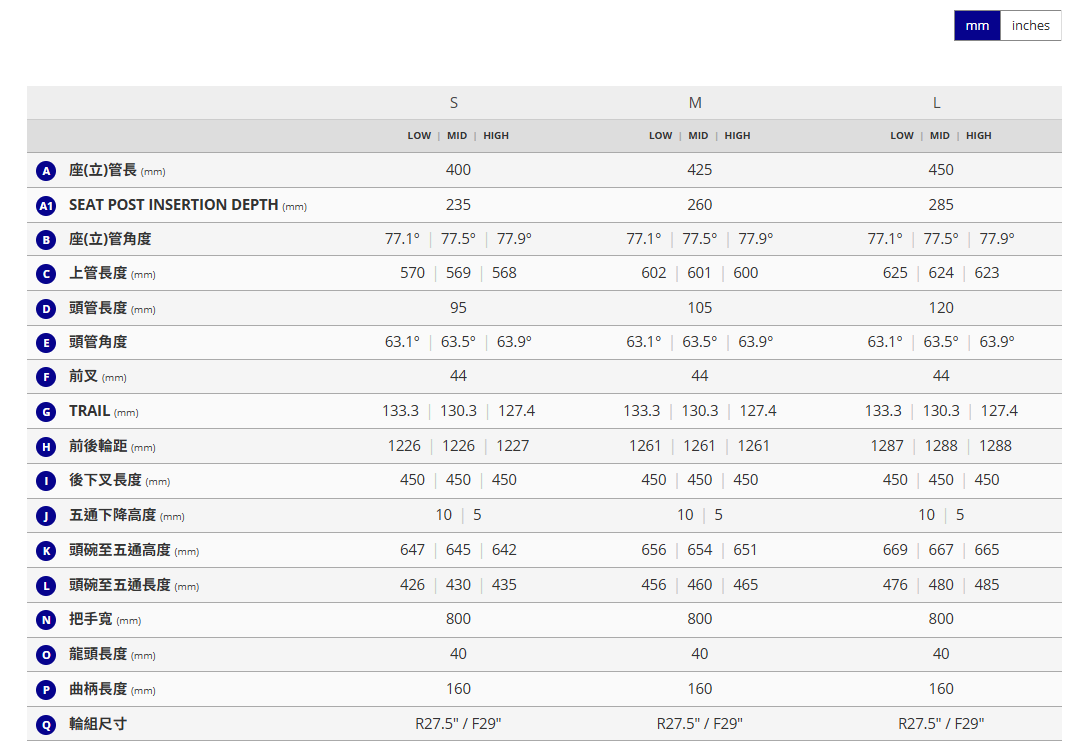The image size is (1083, 752).
Task: Click the 1261 wheelbase value for M LOW
Action: [x=645, y=446]
